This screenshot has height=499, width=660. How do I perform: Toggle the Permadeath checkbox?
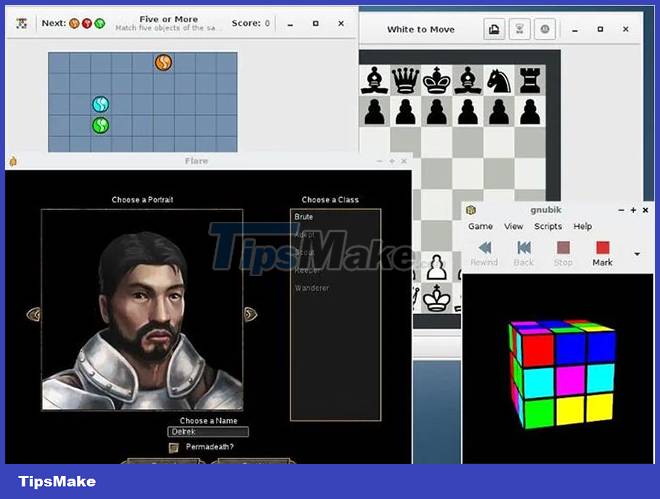[173, 447]
